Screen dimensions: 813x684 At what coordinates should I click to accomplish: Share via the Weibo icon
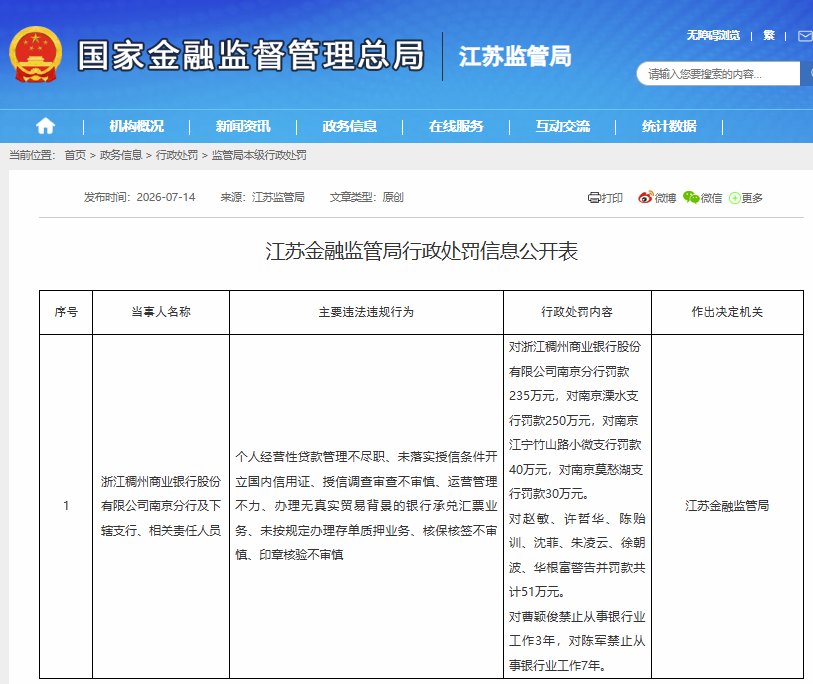tap(645, 198)
